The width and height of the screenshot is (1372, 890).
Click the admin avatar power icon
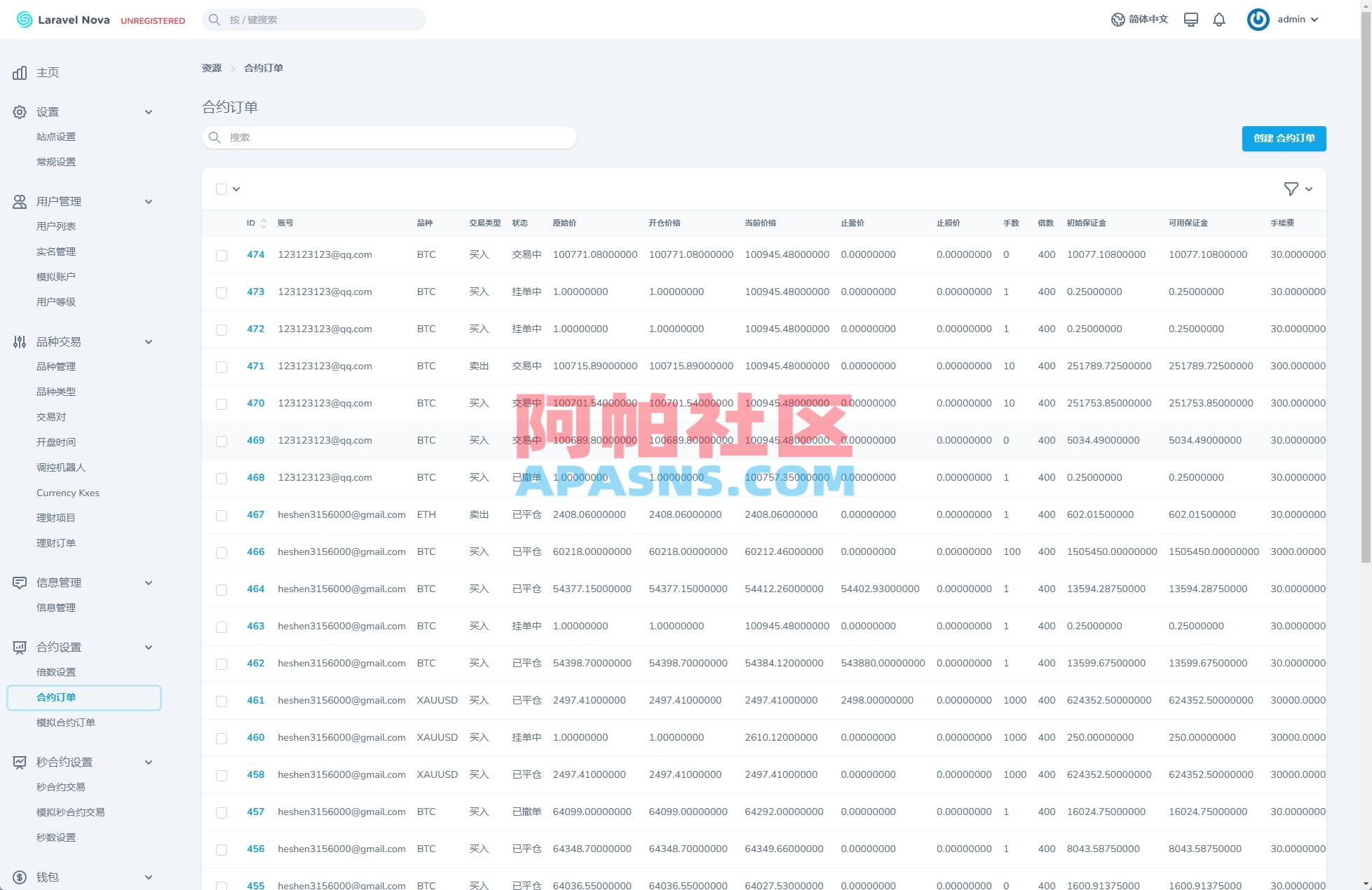tap(1258, 20)
